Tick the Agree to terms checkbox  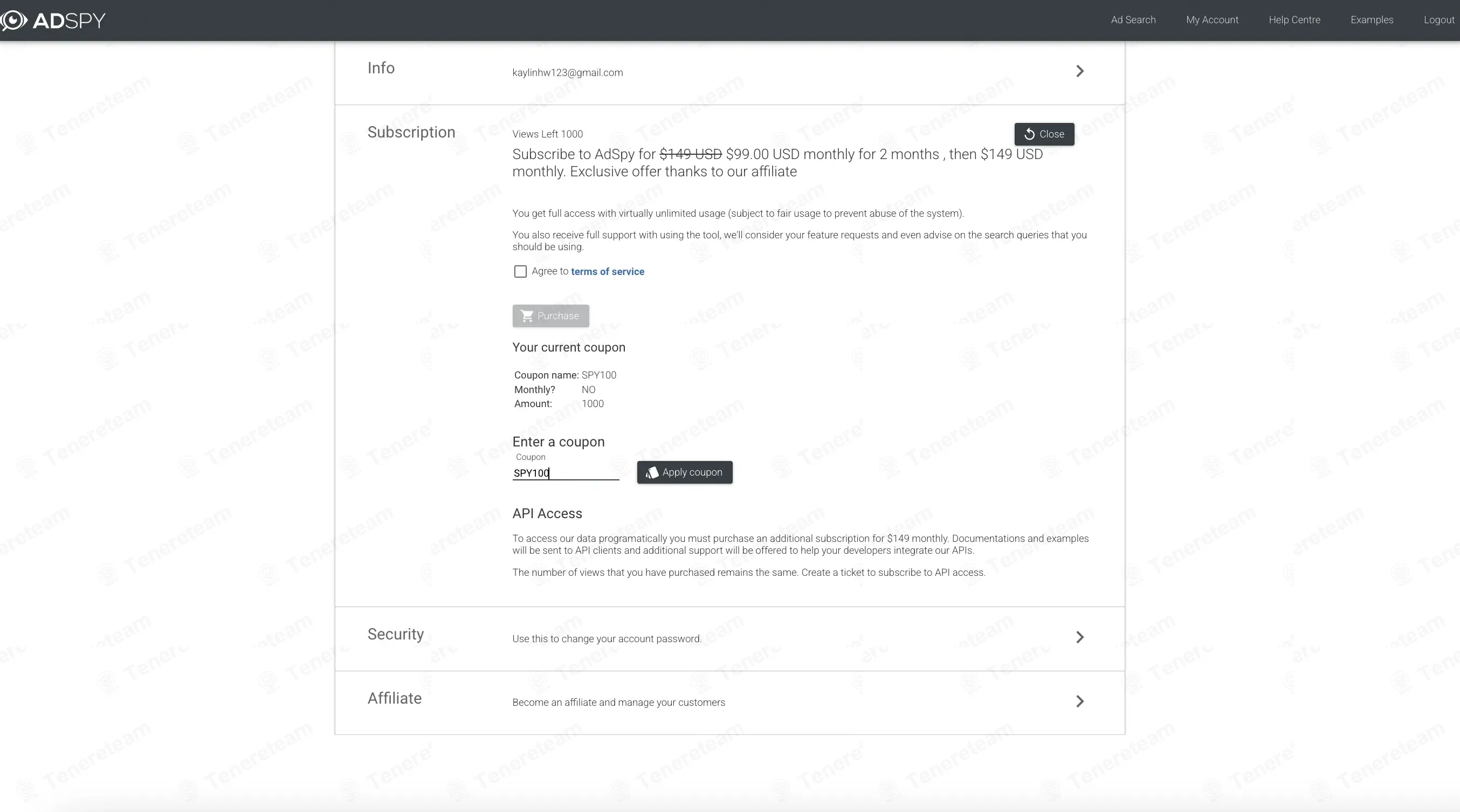(520, 271)
